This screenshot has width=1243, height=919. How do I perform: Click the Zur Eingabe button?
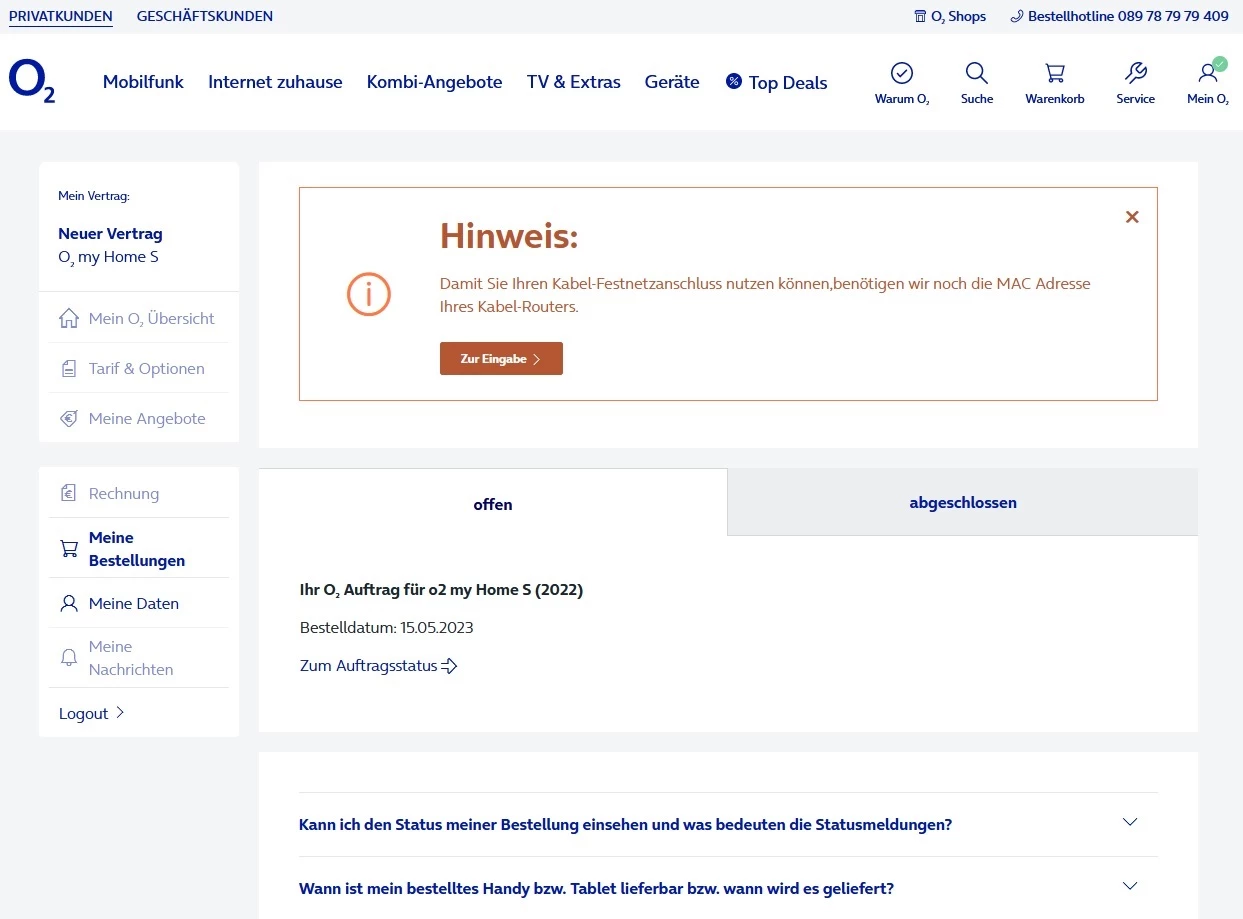(501, 359)
